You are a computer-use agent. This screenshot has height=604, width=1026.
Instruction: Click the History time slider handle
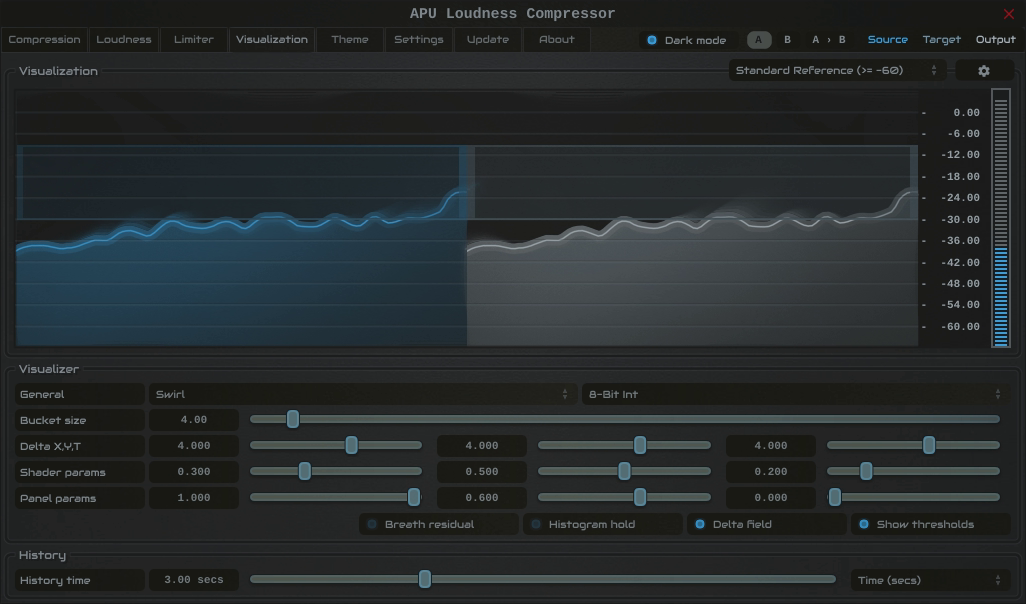pos(425,579)
